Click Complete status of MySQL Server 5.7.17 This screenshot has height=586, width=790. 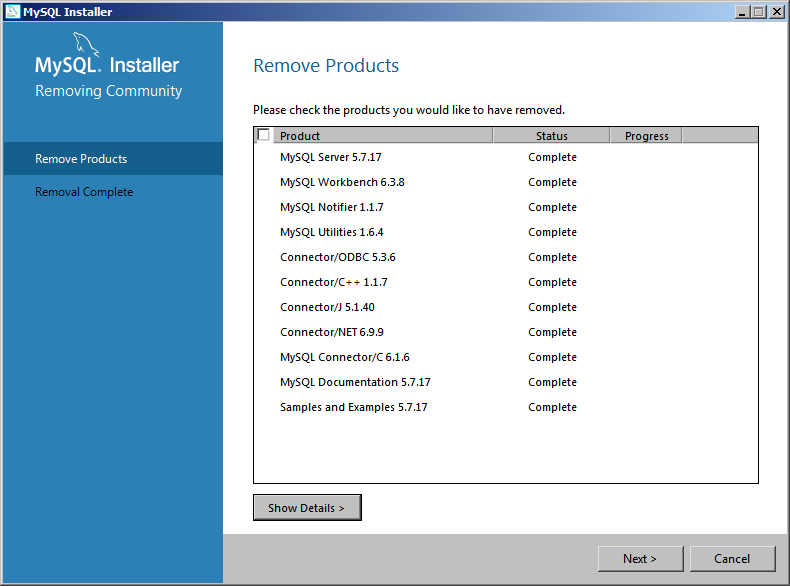tap(552, 157)
